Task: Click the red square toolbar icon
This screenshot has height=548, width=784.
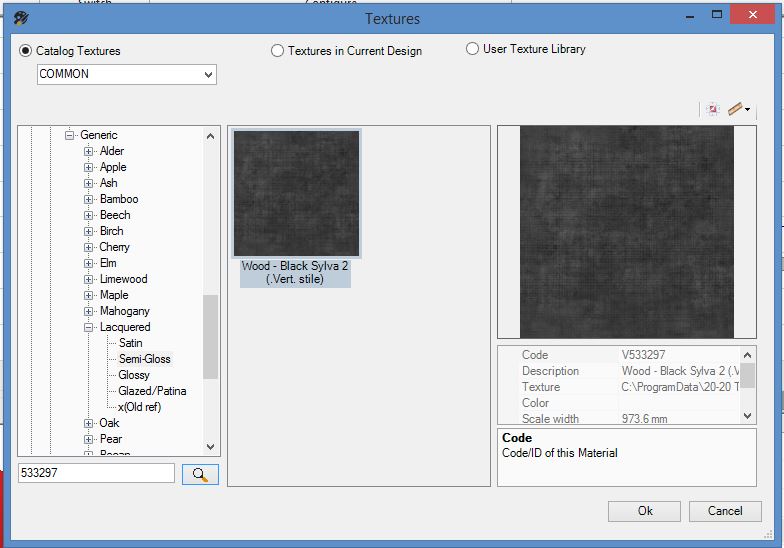Action: (x=712, y=109)
